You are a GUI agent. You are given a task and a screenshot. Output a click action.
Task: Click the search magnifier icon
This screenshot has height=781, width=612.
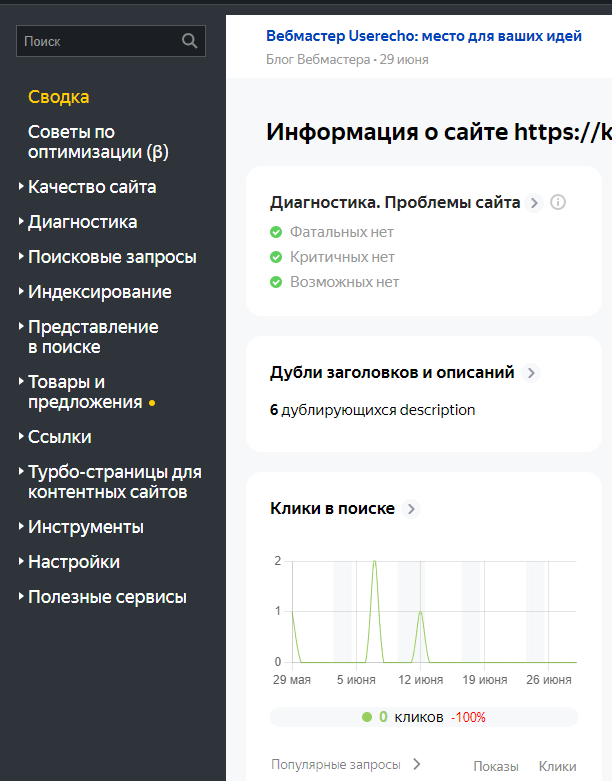tap(189, 41)
